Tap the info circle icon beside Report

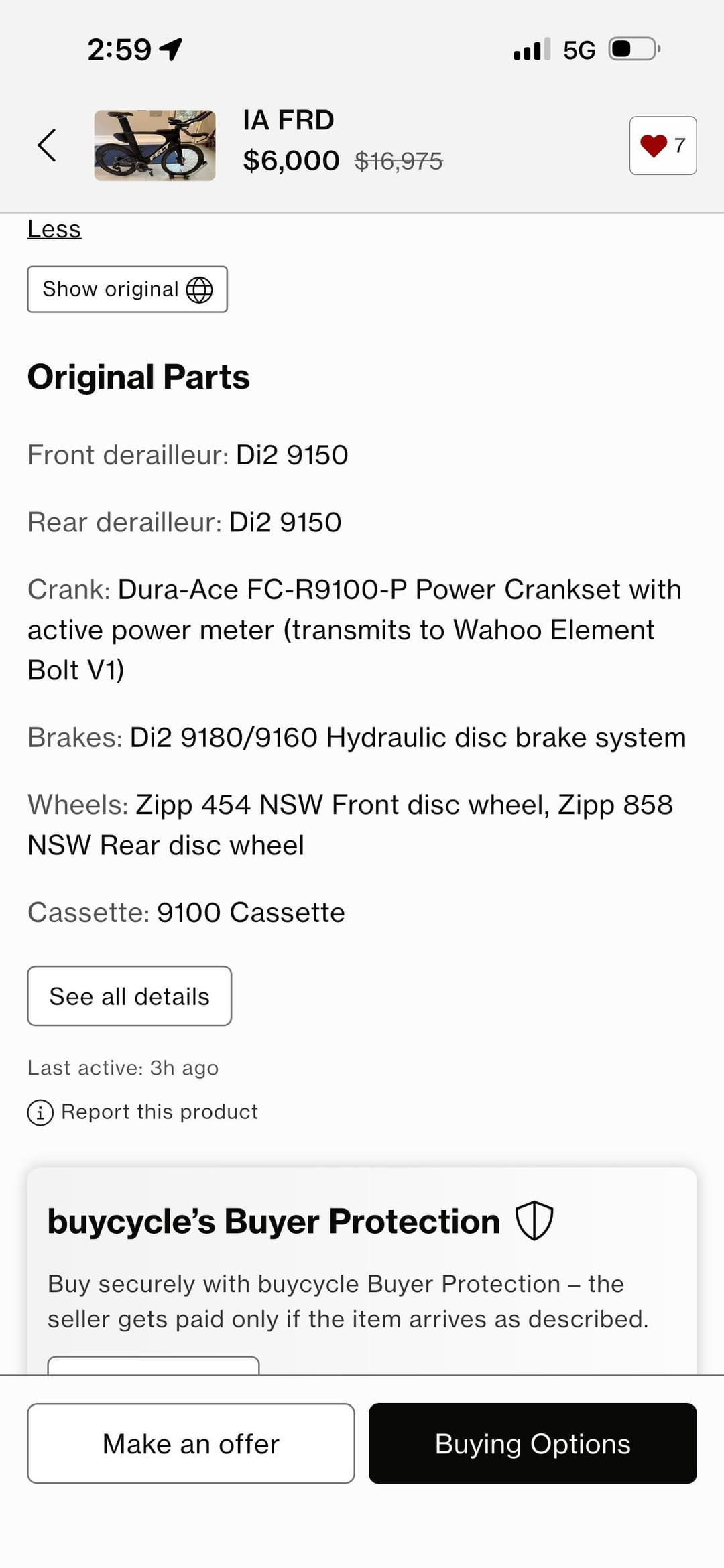(x=40, y=1112)
